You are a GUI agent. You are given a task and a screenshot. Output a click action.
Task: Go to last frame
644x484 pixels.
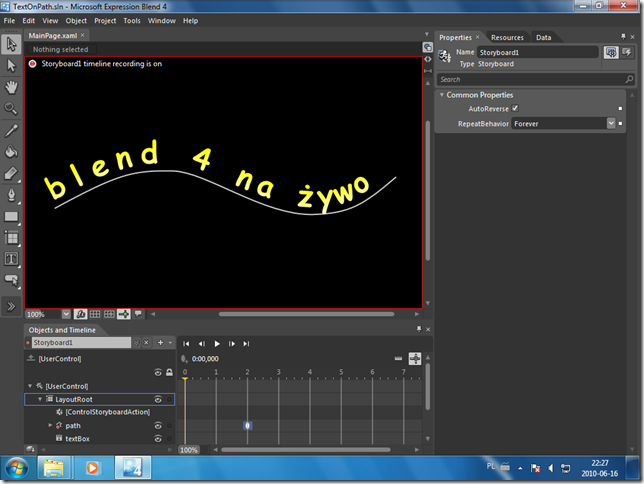(246, 343)
